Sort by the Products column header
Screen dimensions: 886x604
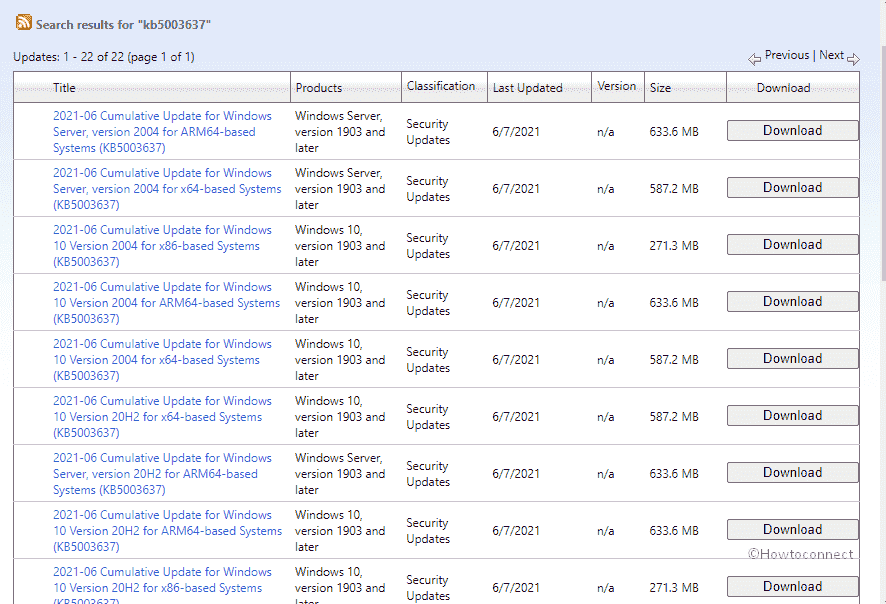[318, 88]
